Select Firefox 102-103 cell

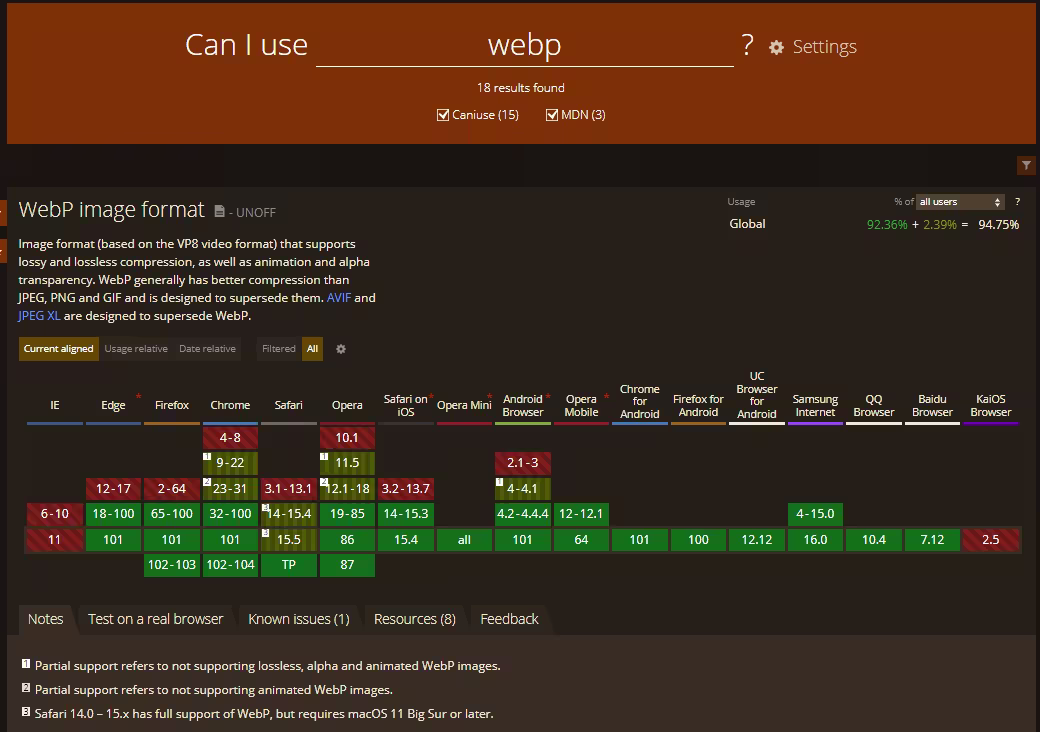click(x=172, y=565)
